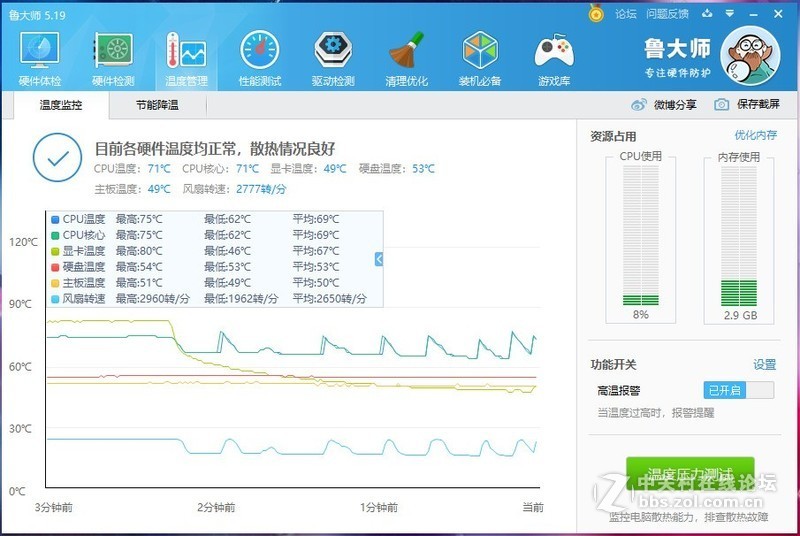Viewport: 800px width, 536px height.
Task: Open 装机必备 cube icon
Action: 480,50
